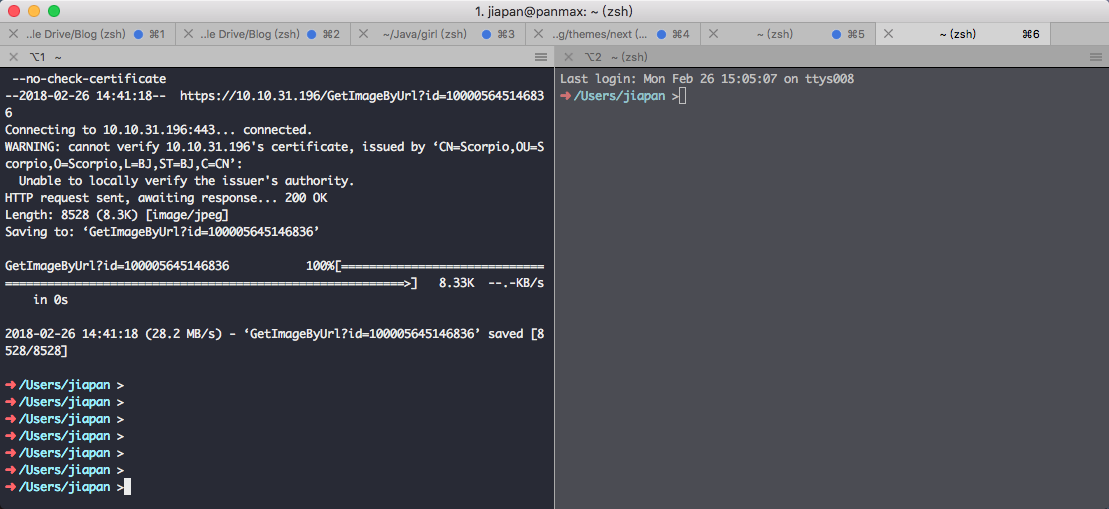
Task: Select the ⌘5 zsh tab
Action: 775,34
